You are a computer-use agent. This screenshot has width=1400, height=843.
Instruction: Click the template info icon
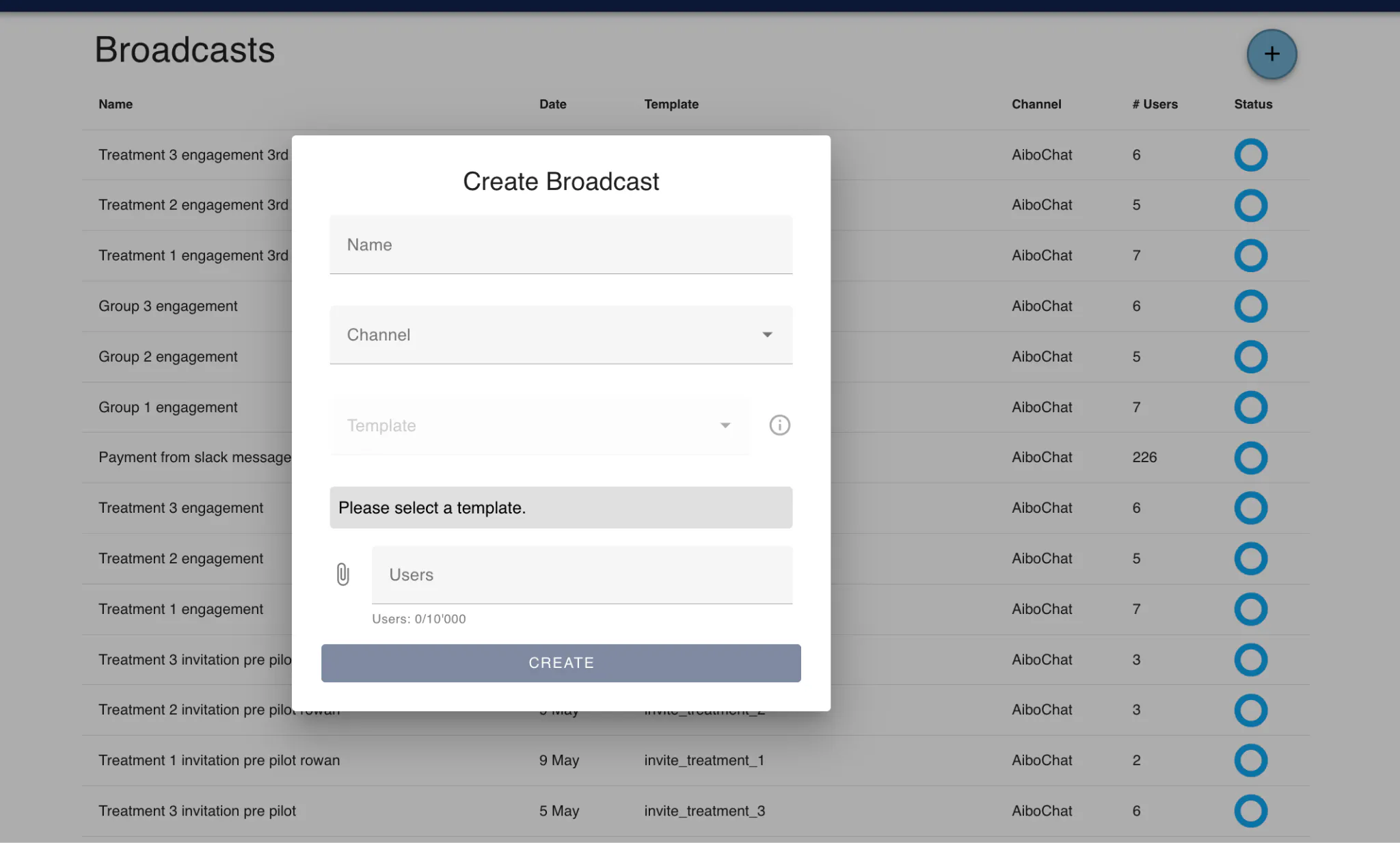click(x=779, y=425)
